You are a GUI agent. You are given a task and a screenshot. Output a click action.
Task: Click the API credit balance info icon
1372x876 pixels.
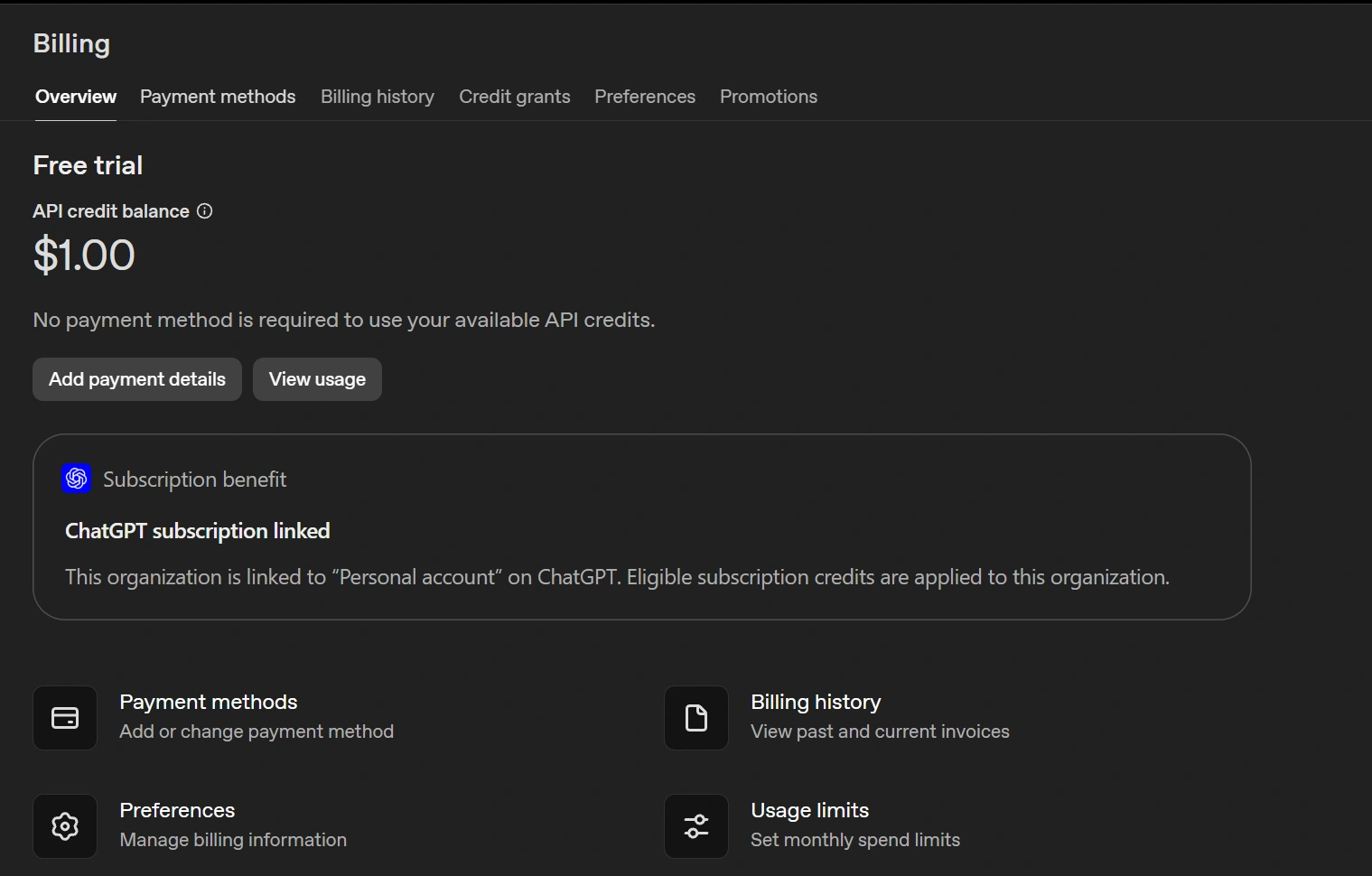tap(205, 211)
